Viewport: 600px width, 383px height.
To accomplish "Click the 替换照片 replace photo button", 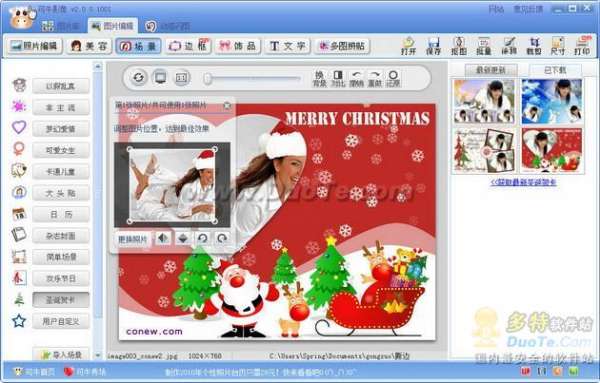I will (x=132, y=239).
